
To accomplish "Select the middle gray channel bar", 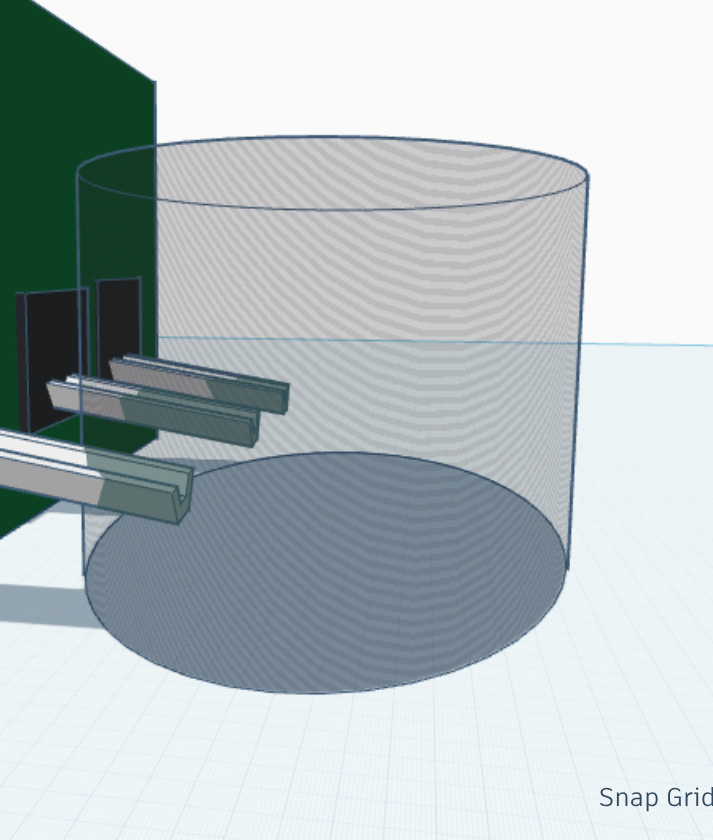I will pyautogui.click(x=155, y=411).
